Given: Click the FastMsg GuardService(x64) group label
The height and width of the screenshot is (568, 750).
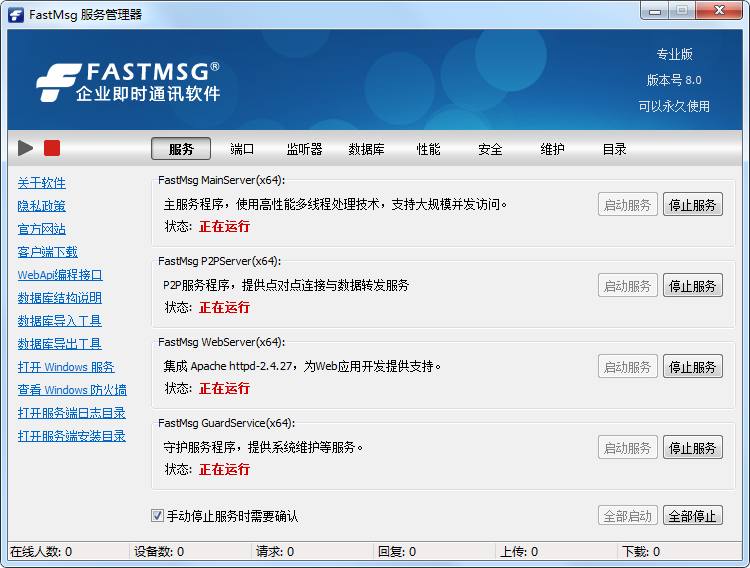Looking at the screenshot, I should 227,423.
